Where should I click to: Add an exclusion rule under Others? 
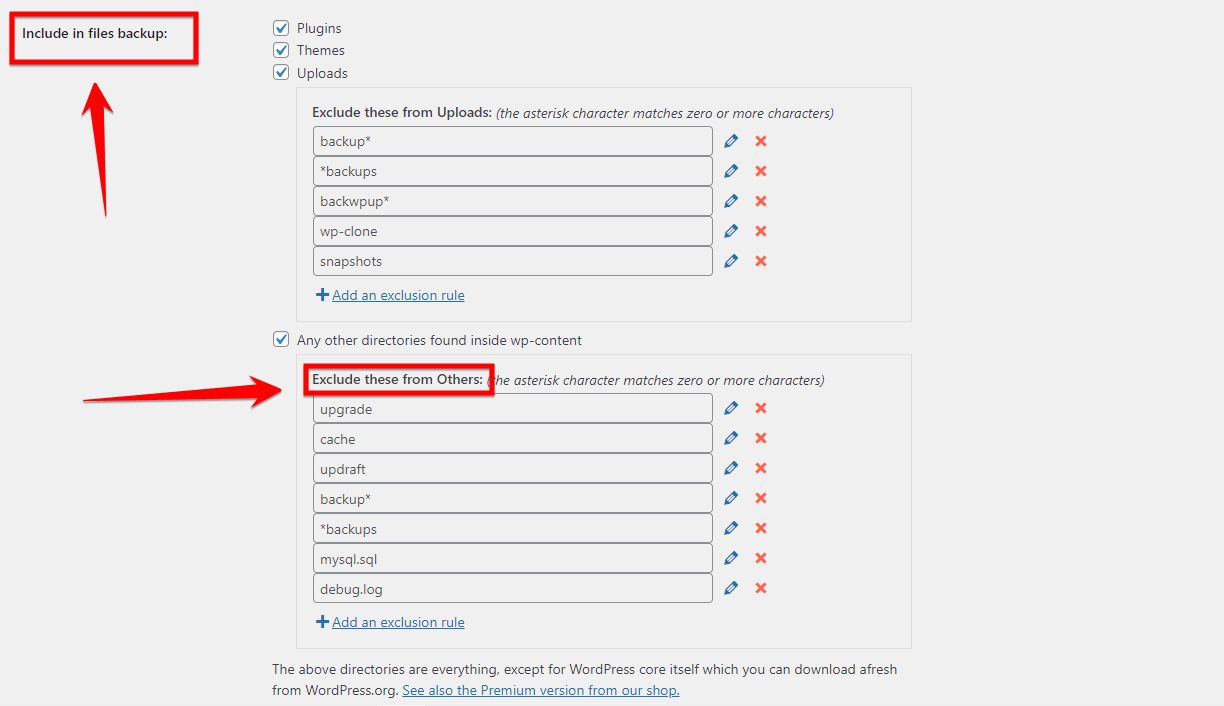(x=398, y=622)
